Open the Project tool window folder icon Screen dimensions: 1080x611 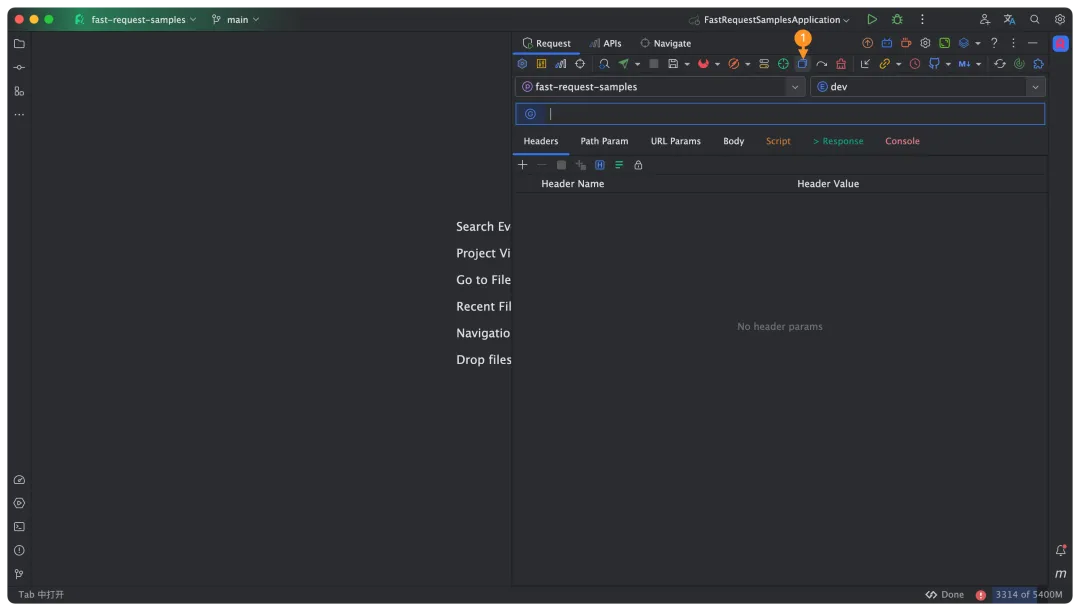(19, 43)
